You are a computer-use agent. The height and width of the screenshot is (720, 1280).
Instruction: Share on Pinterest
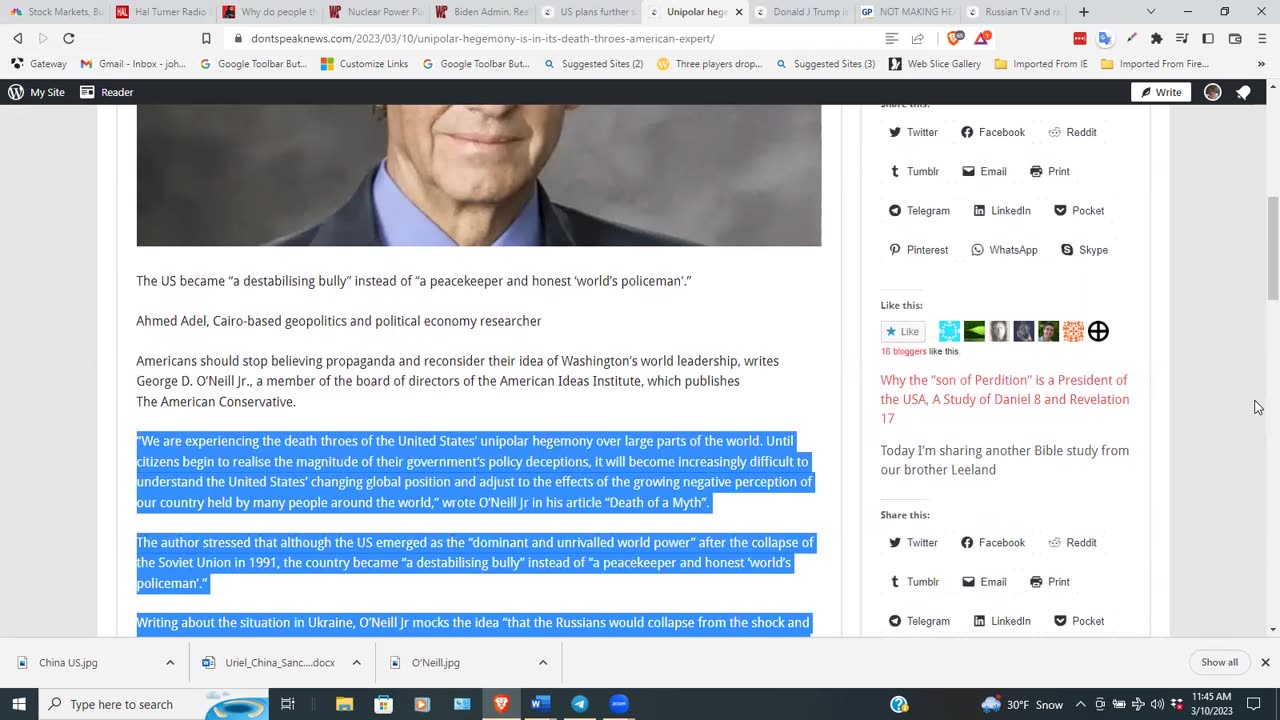click(x=918, y=250)
